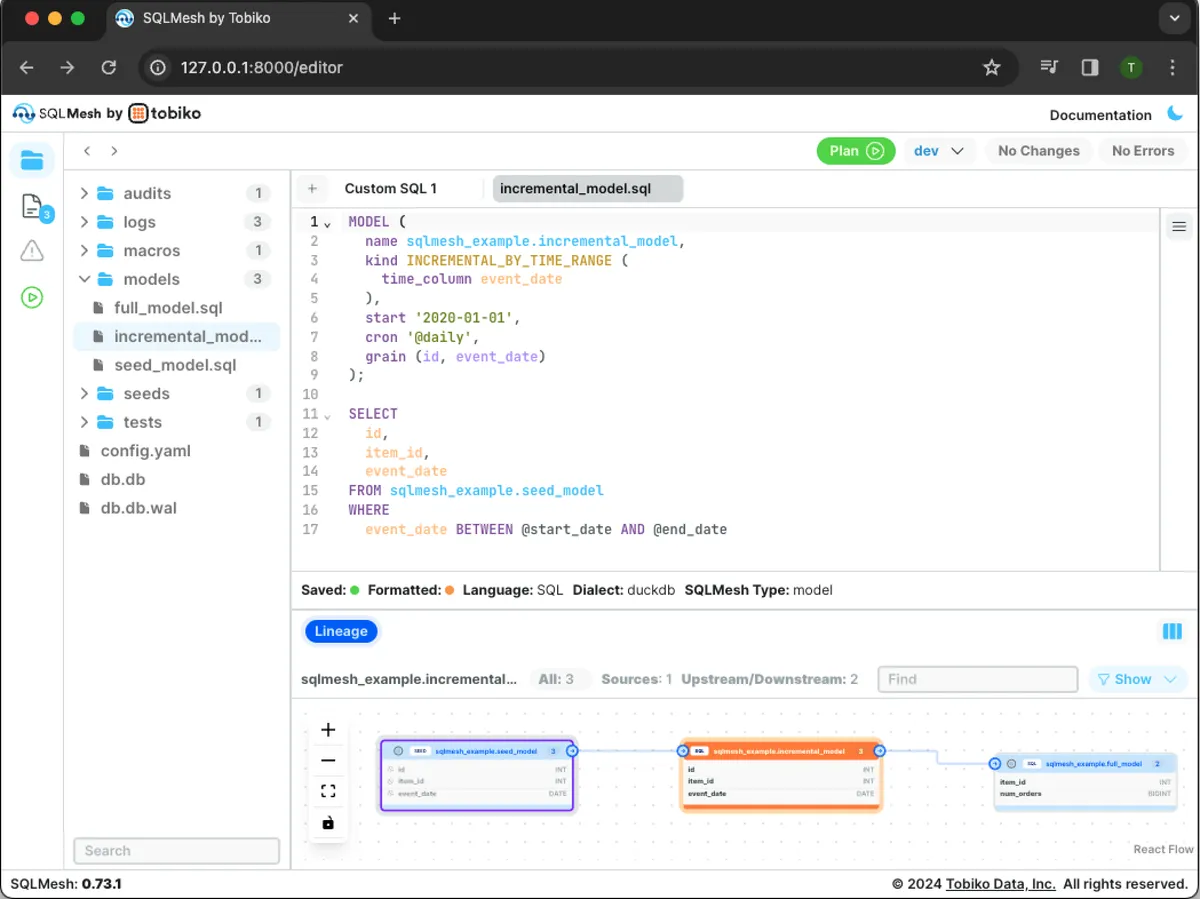Collapse the SELECT block at line 11
Viewport: 1200px width, 899px height.
click(x=327, y=415)
